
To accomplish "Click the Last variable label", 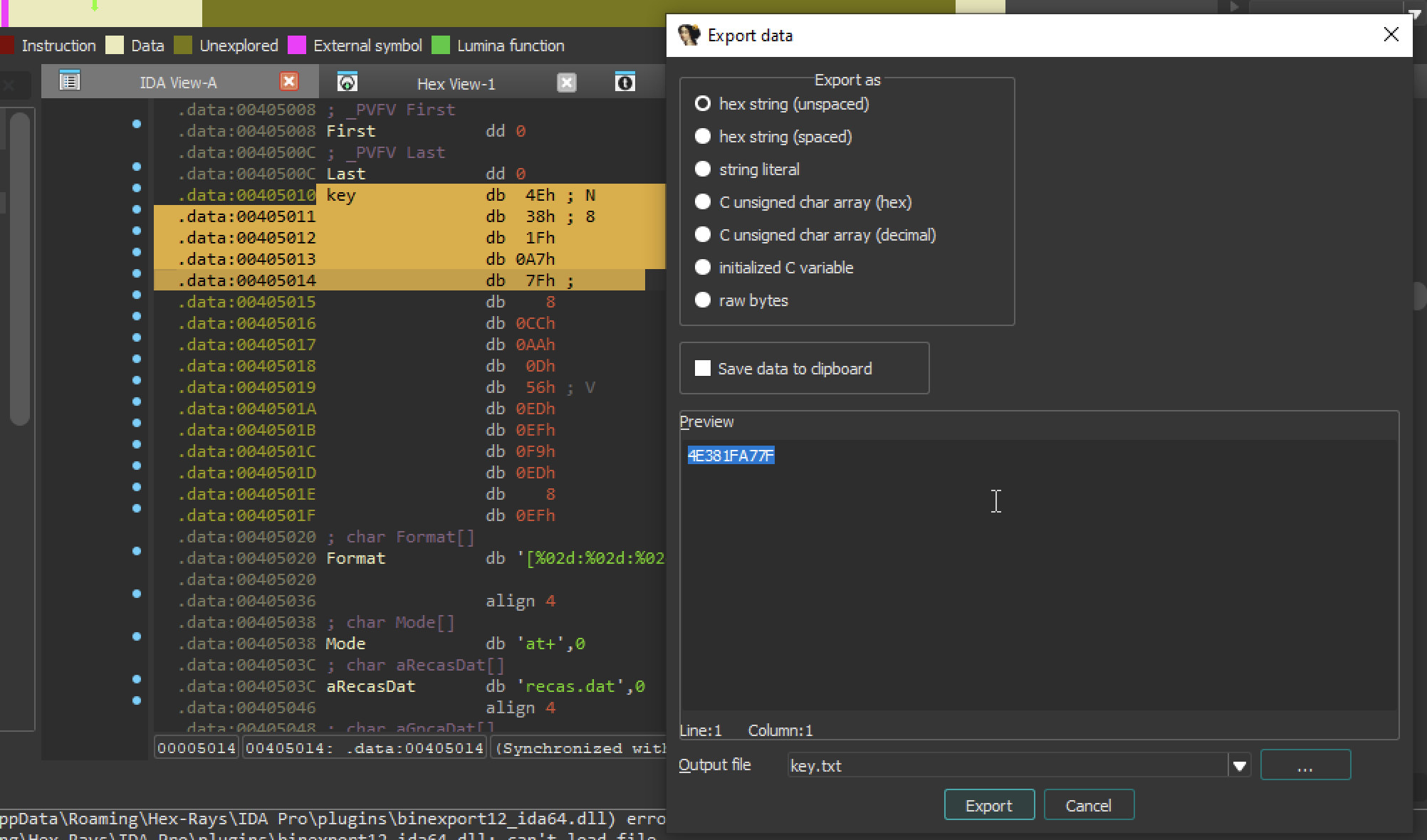I will [346, 174].
